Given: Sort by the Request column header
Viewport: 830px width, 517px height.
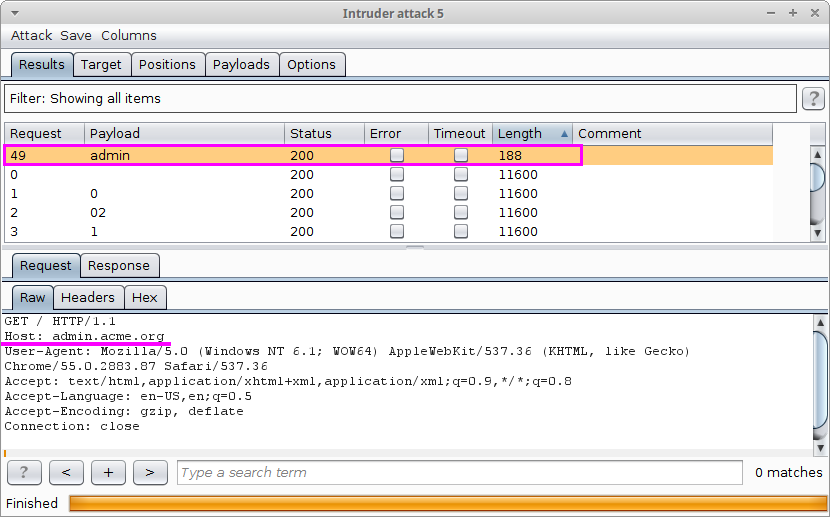Looking at the screenshot, I should pyautogui.click(x=44, y=134).
